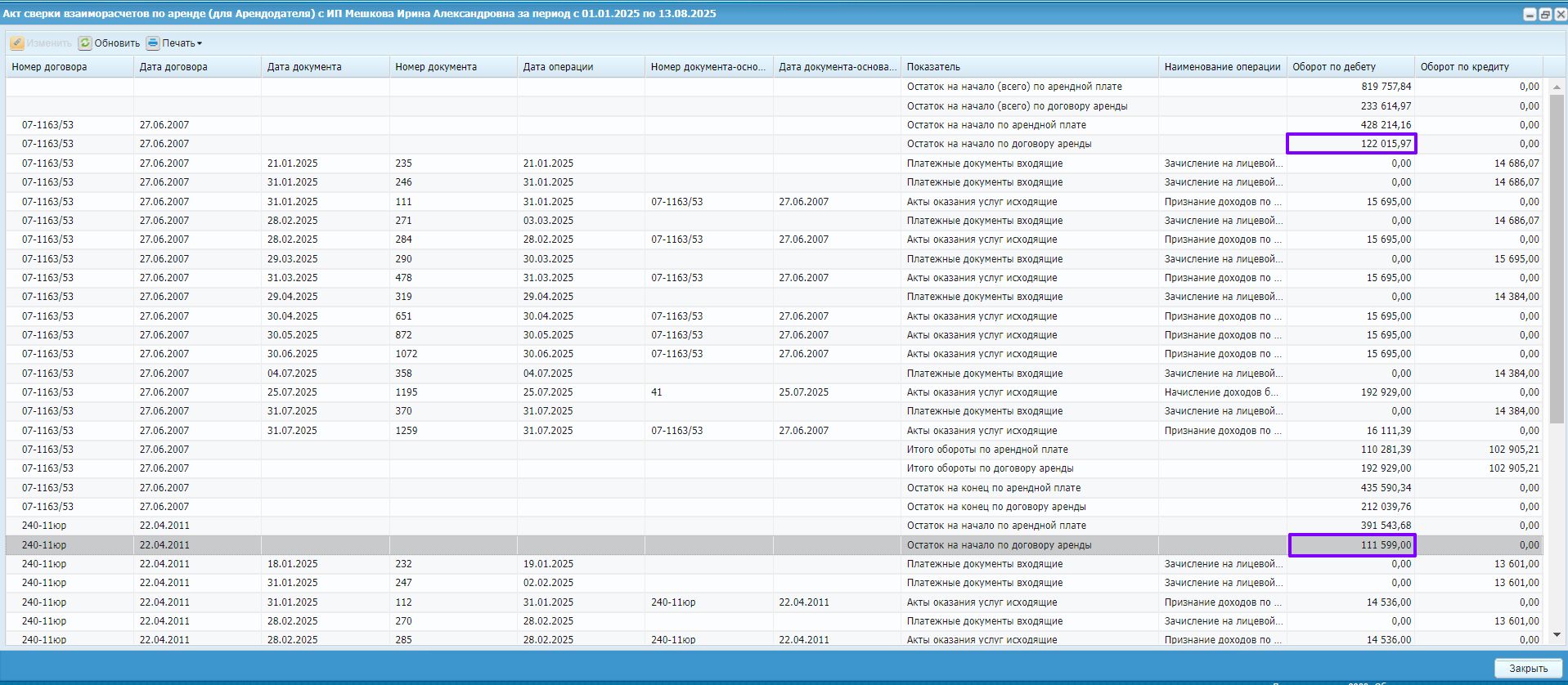Click the Показатель column header

click(x=1029, y=67)
